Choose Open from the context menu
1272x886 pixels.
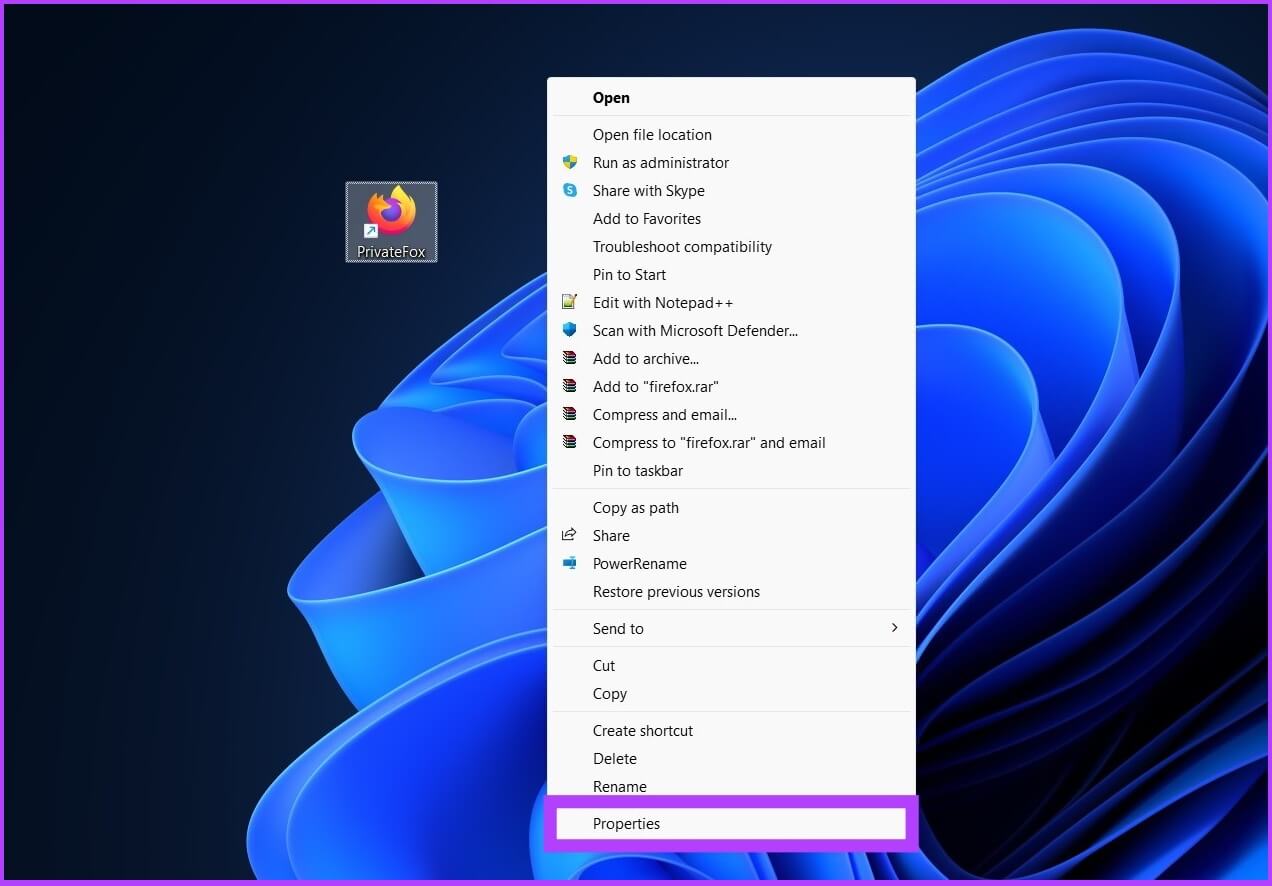click(x=731, y=97)
